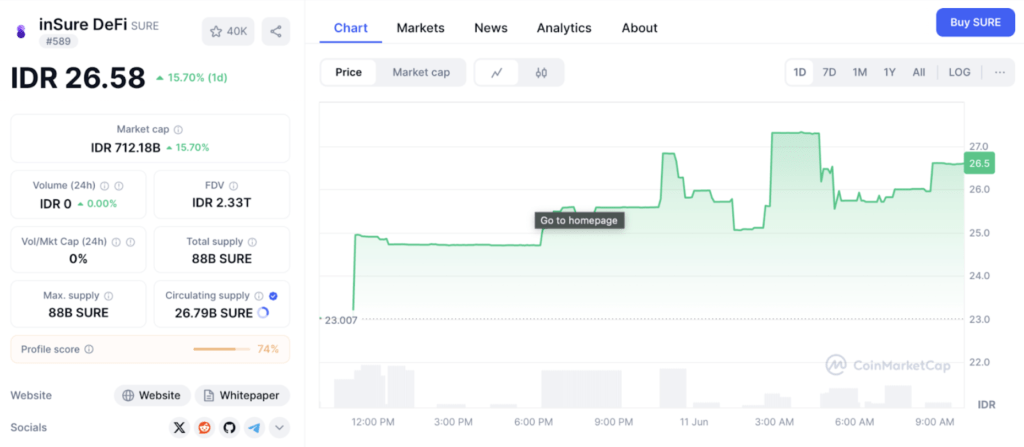Switch to line chart view icon
1024x447 pixels.
(497, 72)
